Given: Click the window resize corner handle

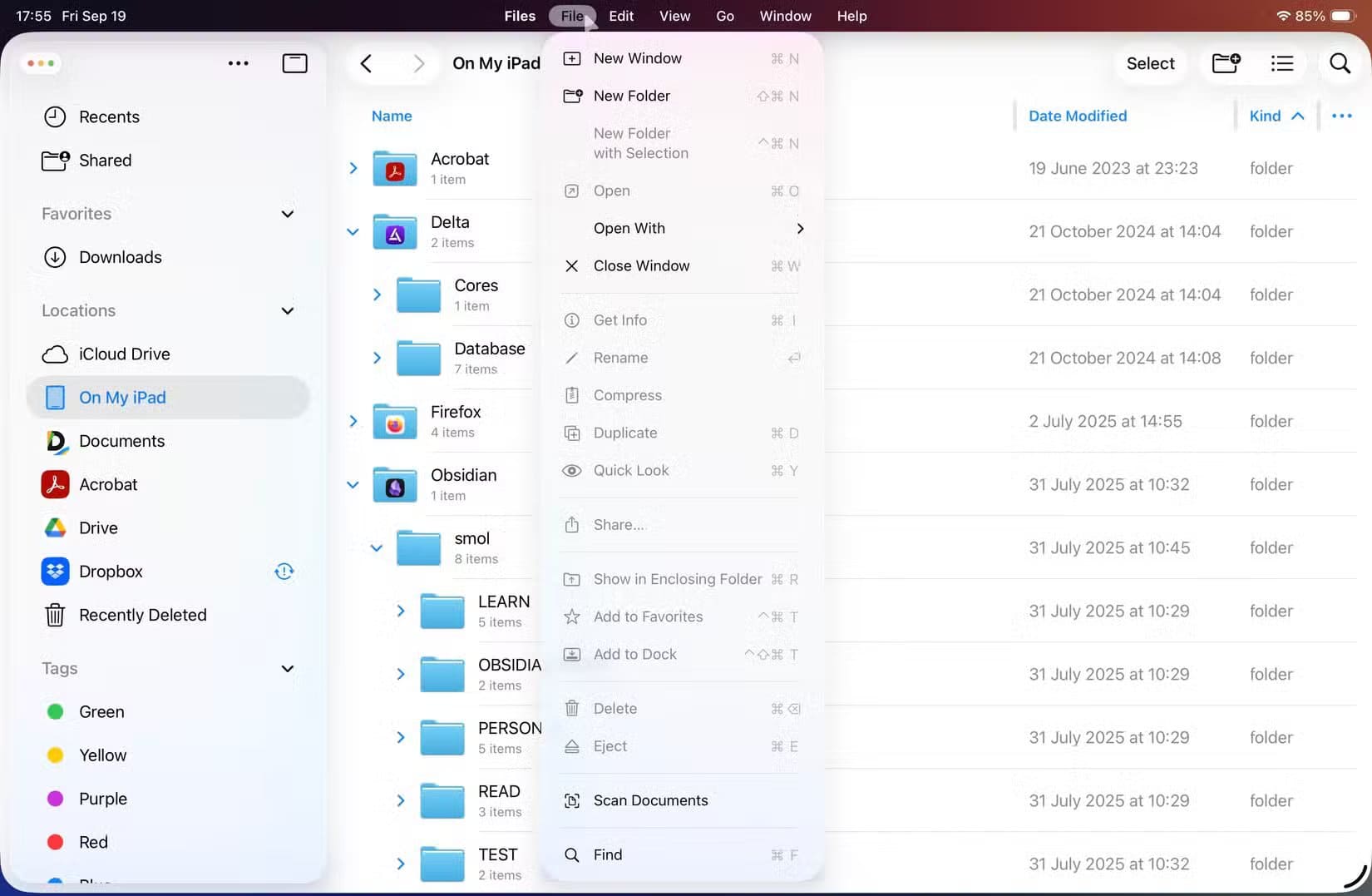Looking at the screenshot, I should pyautogui.click(x=1355, y=876).
